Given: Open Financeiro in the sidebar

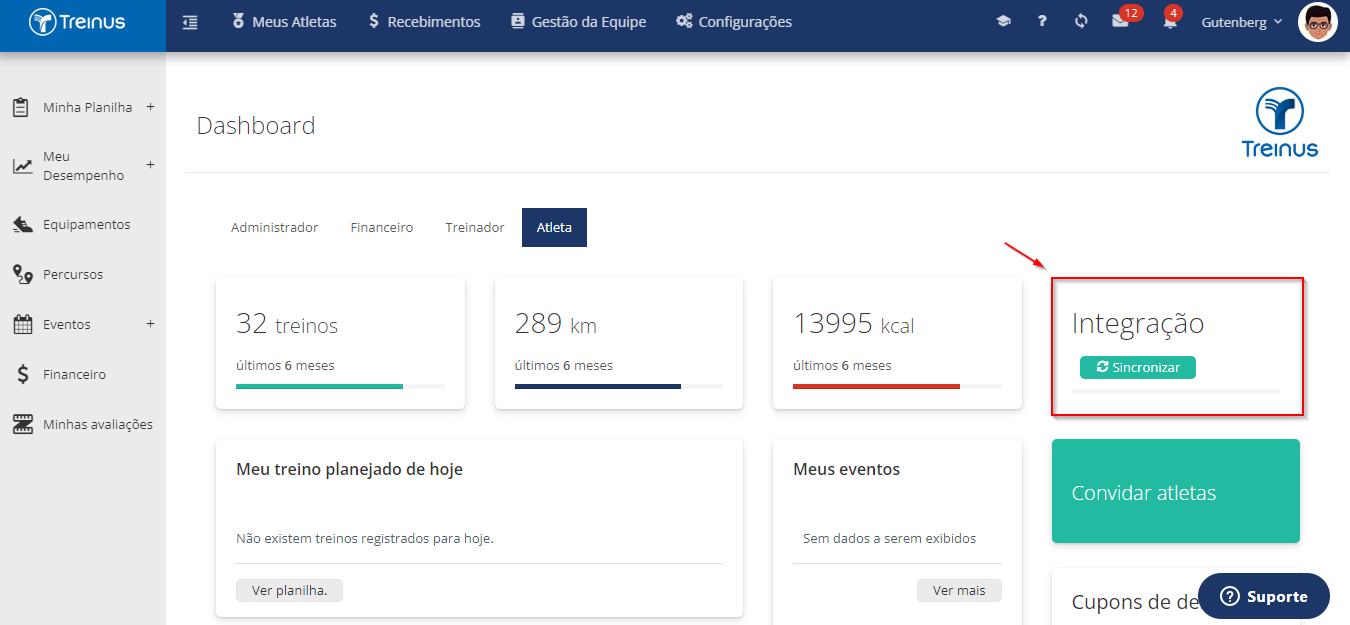Looking at the screenshot, I should 74,375.
